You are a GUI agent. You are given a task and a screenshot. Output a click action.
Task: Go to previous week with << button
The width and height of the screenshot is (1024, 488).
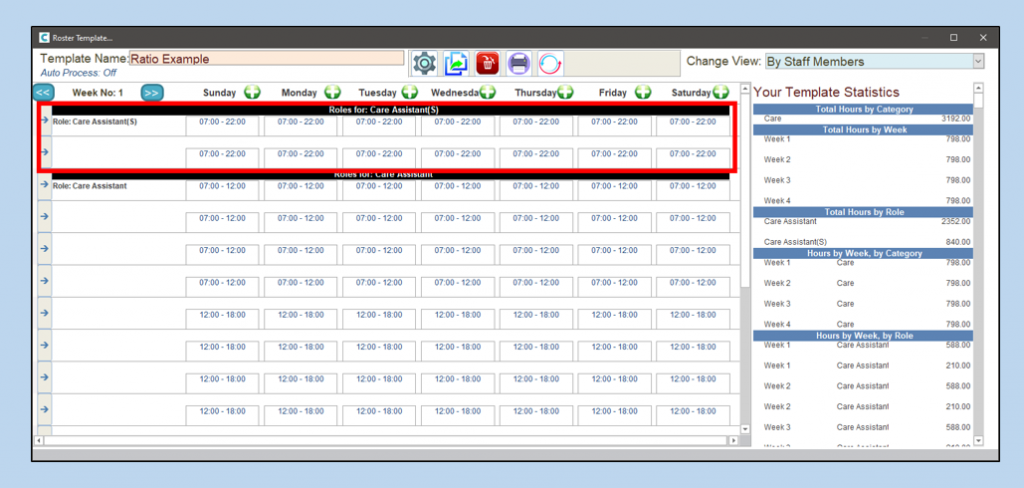43,92
